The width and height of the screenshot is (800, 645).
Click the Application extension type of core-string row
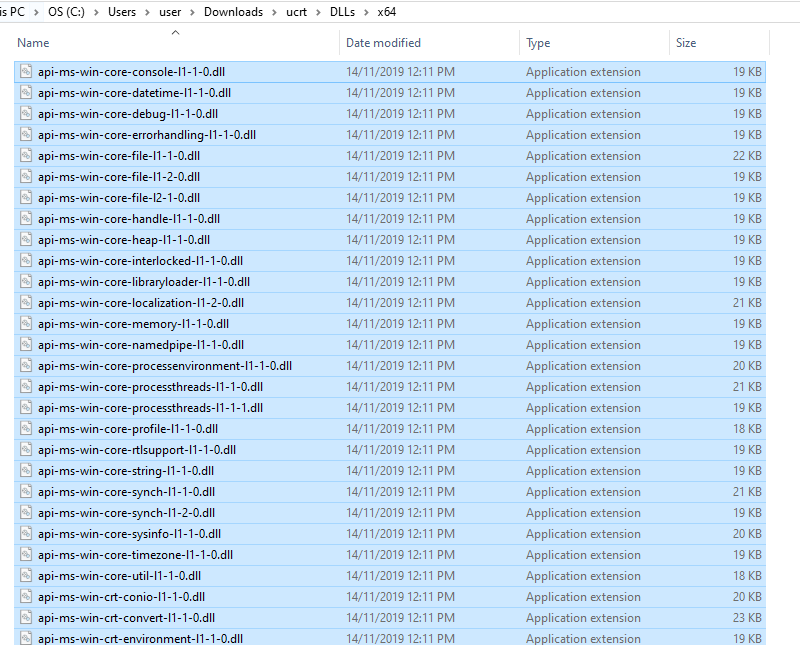pos(583,470)
